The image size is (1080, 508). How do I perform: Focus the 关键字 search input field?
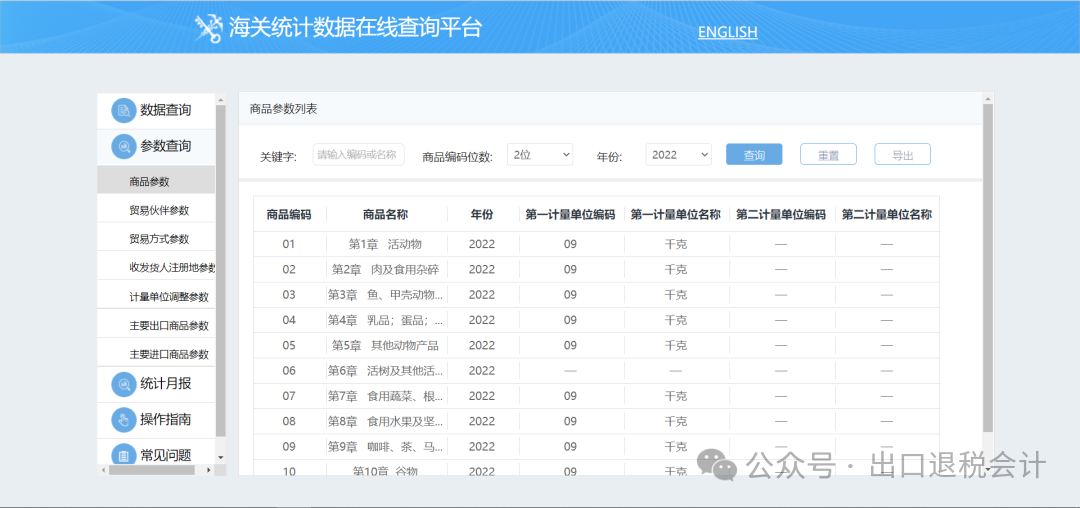point(358,155)
